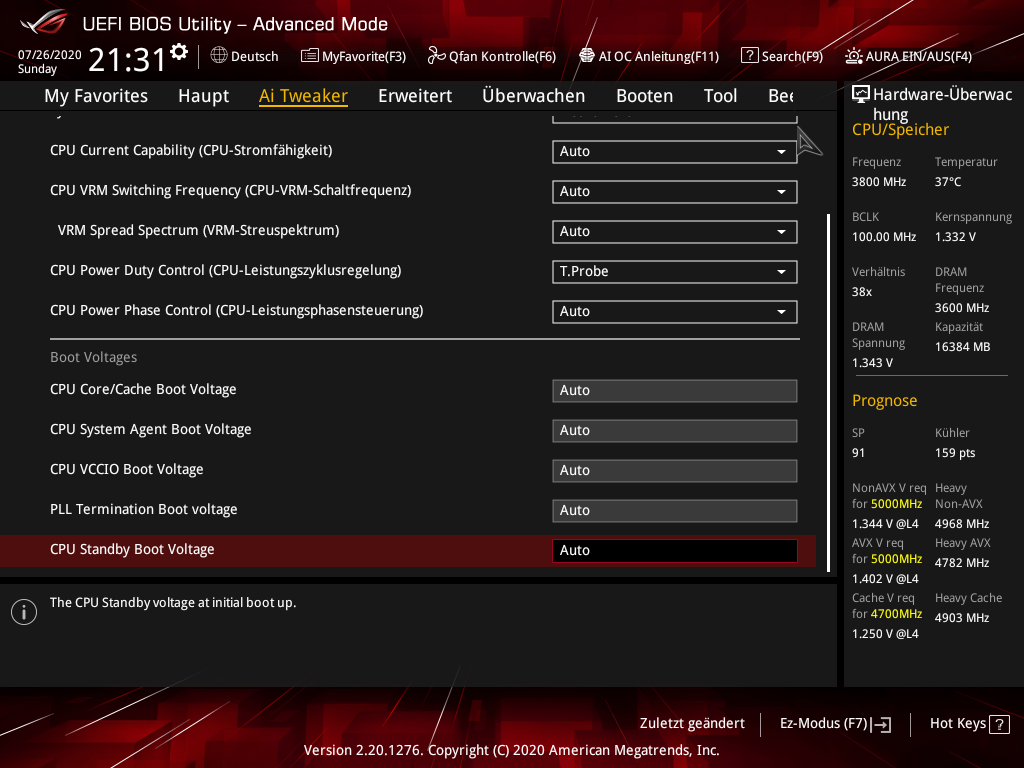Switch to the Haupt tab
This screenshot has width=1024, height=768.
(204, 96)
